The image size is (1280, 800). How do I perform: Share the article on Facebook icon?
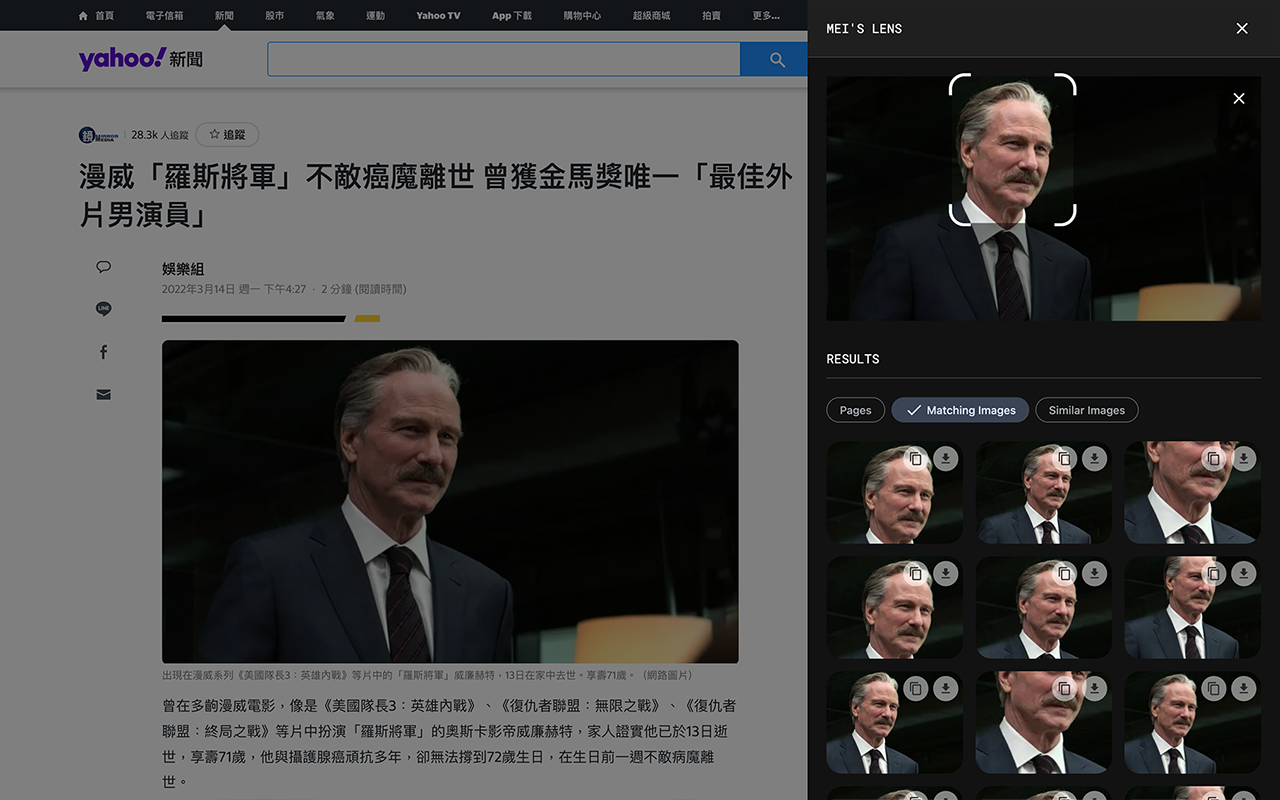coord(103,352)
